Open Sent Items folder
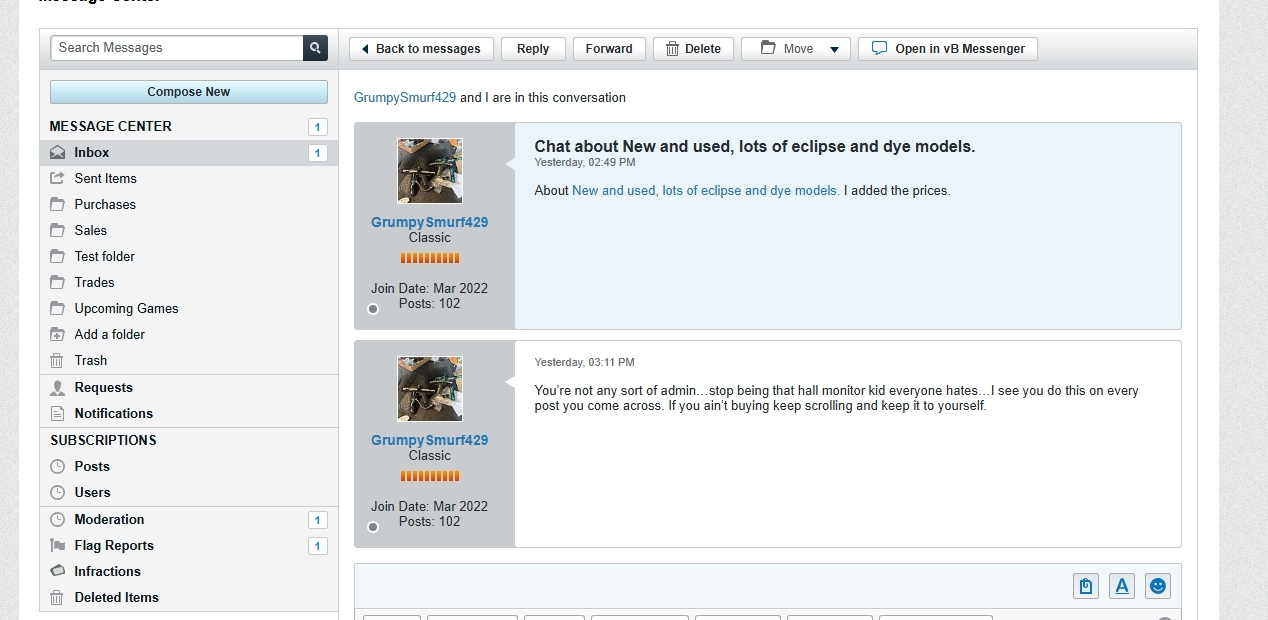The height and width of the screenshot is (620, 1268). (105, 178)
